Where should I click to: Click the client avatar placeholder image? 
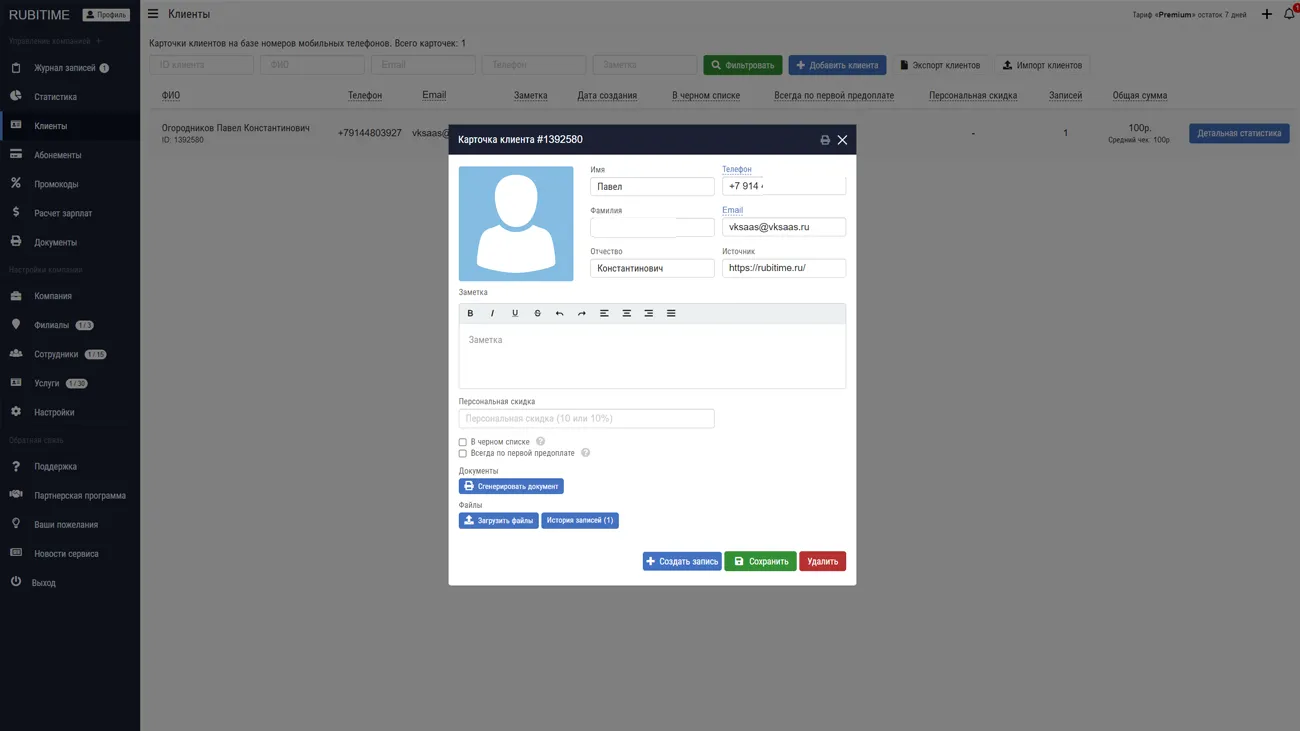[x=516, y=224]
